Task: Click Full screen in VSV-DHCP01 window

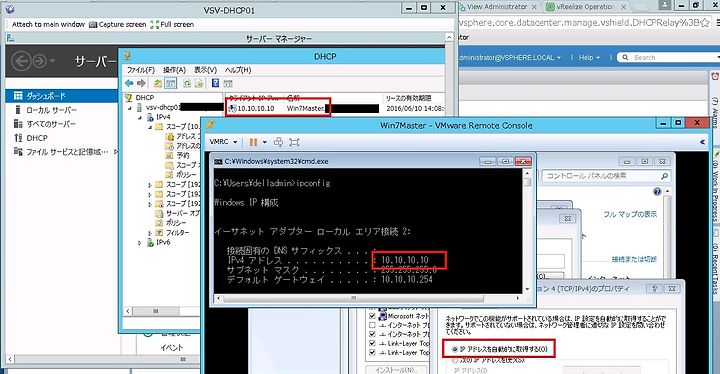Action: pyautogui.click(x=173, y=24)
